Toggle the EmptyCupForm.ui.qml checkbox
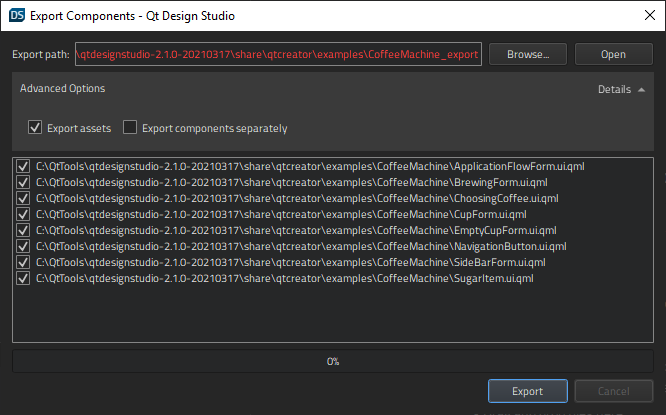 coord(24,231)
